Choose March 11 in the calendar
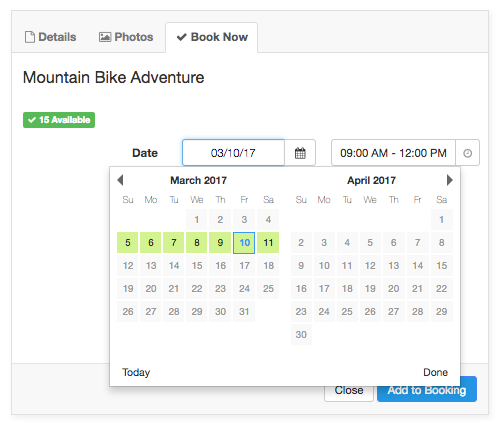The height and width of the screenshot is (427, 499). coord(268,243)
